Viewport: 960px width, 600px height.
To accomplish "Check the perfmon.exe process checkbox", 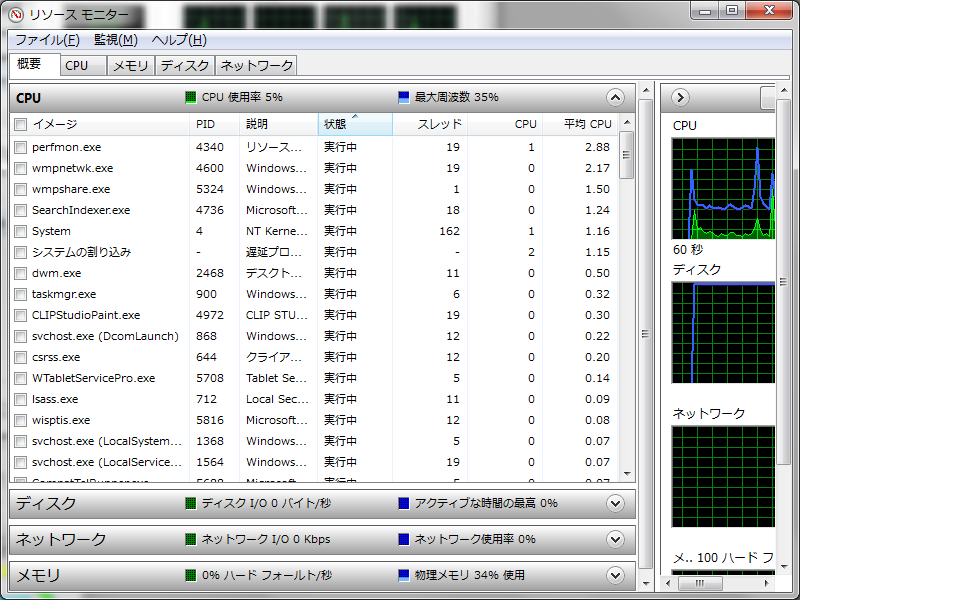I will (x=21, y=148).
